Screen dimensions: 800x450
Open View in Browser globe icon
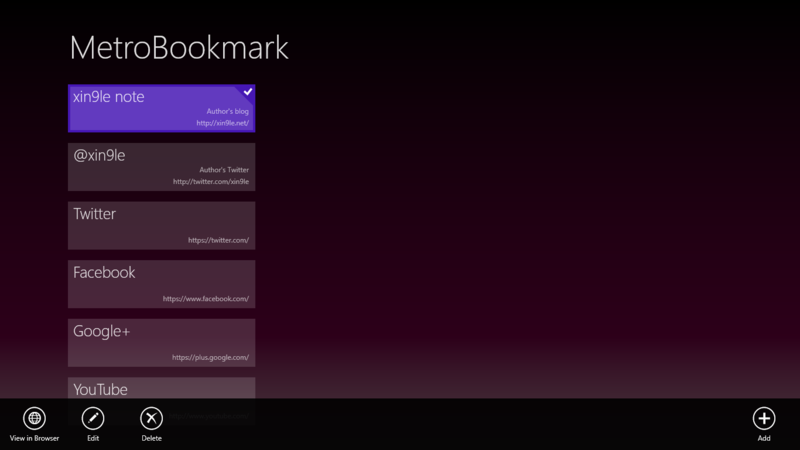point(34,418)
